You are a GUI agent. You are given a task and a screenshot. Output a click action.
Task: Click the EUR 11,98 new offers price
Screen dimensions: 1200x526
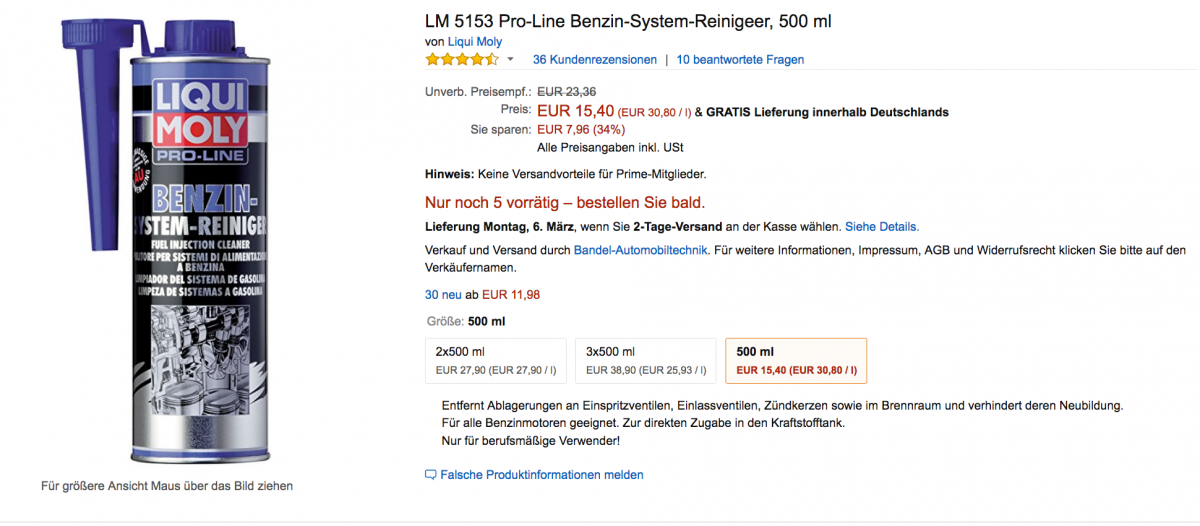[x=511, y=295]
